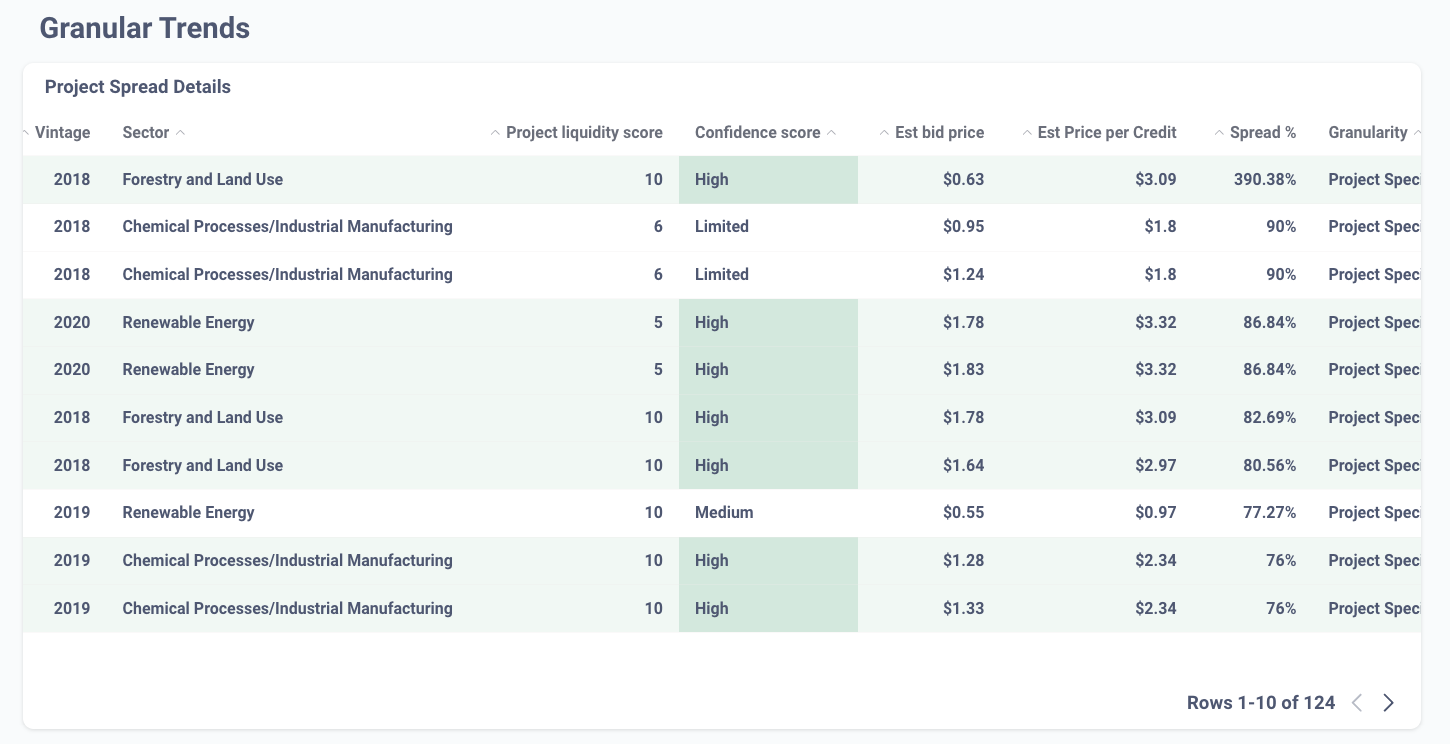This screenshot has height=744, width=1450.
Task: Select the $0.97 price per credit
Action: point(1155,513)
